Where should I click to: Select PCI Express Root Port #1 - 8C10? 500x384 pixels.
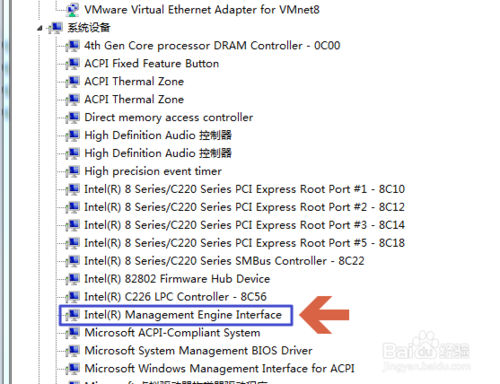pos(244,189)
